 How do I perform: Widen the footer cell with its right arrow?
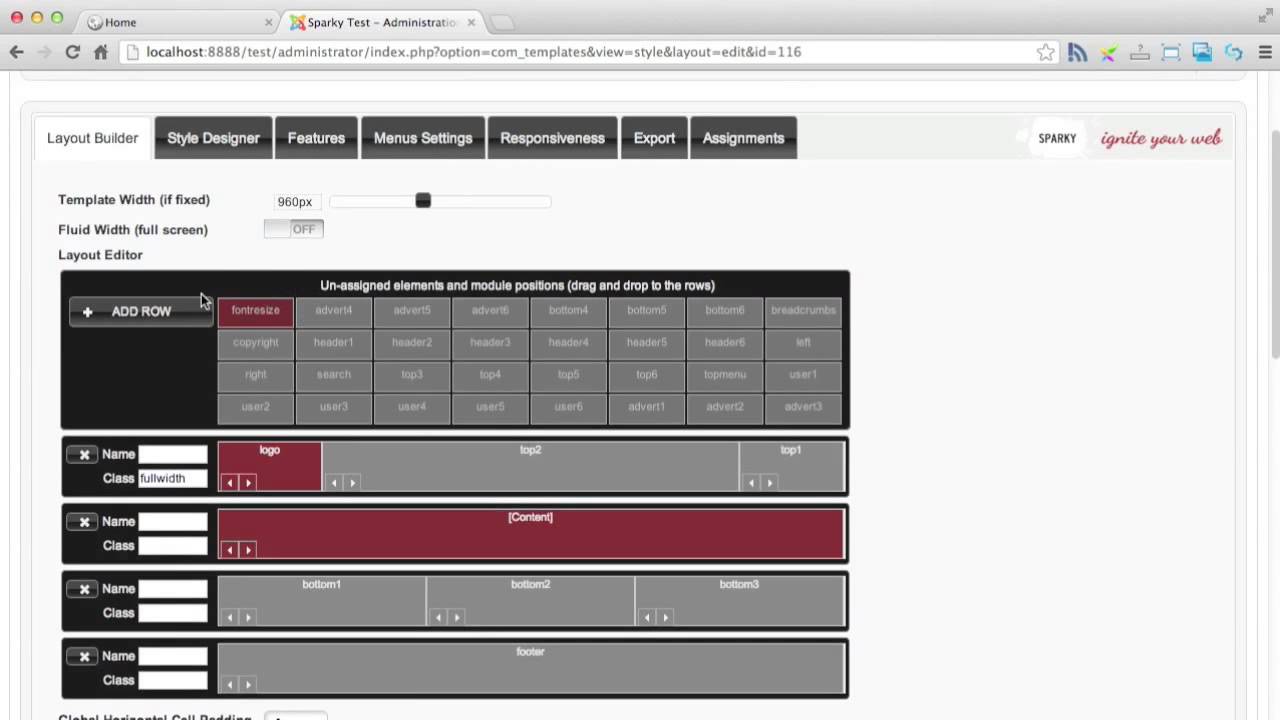coord(248,684)
